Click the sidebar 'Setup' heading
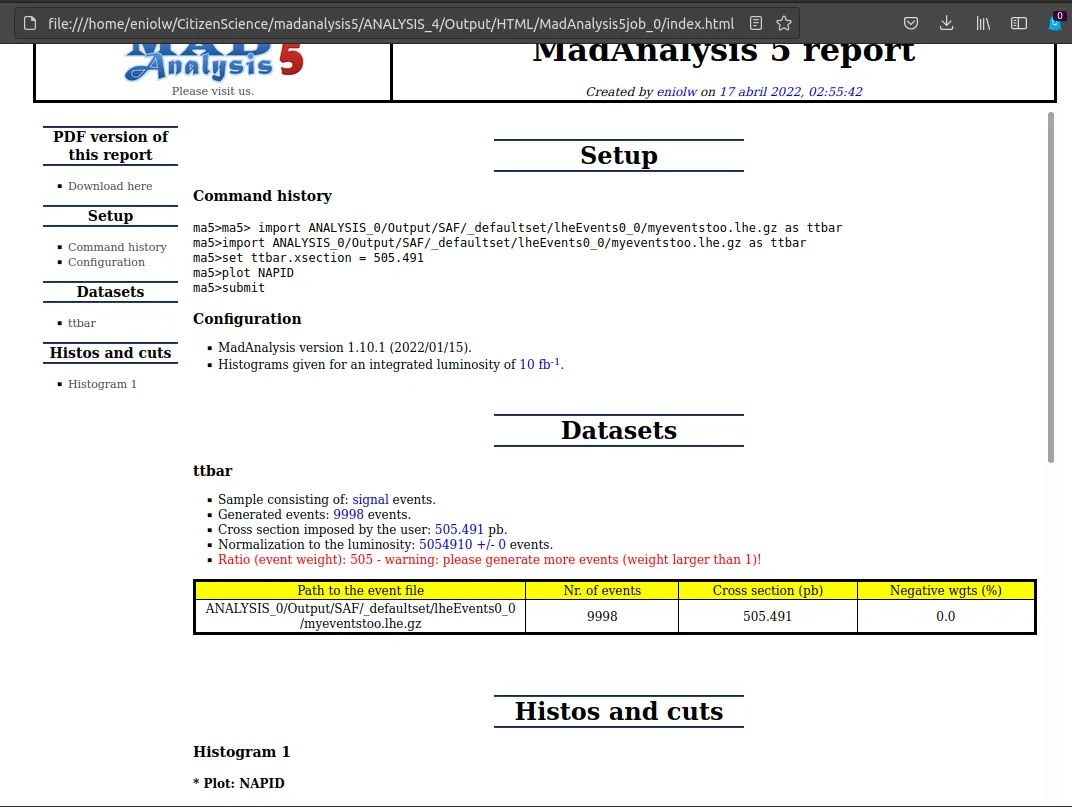 pos(110,216)
